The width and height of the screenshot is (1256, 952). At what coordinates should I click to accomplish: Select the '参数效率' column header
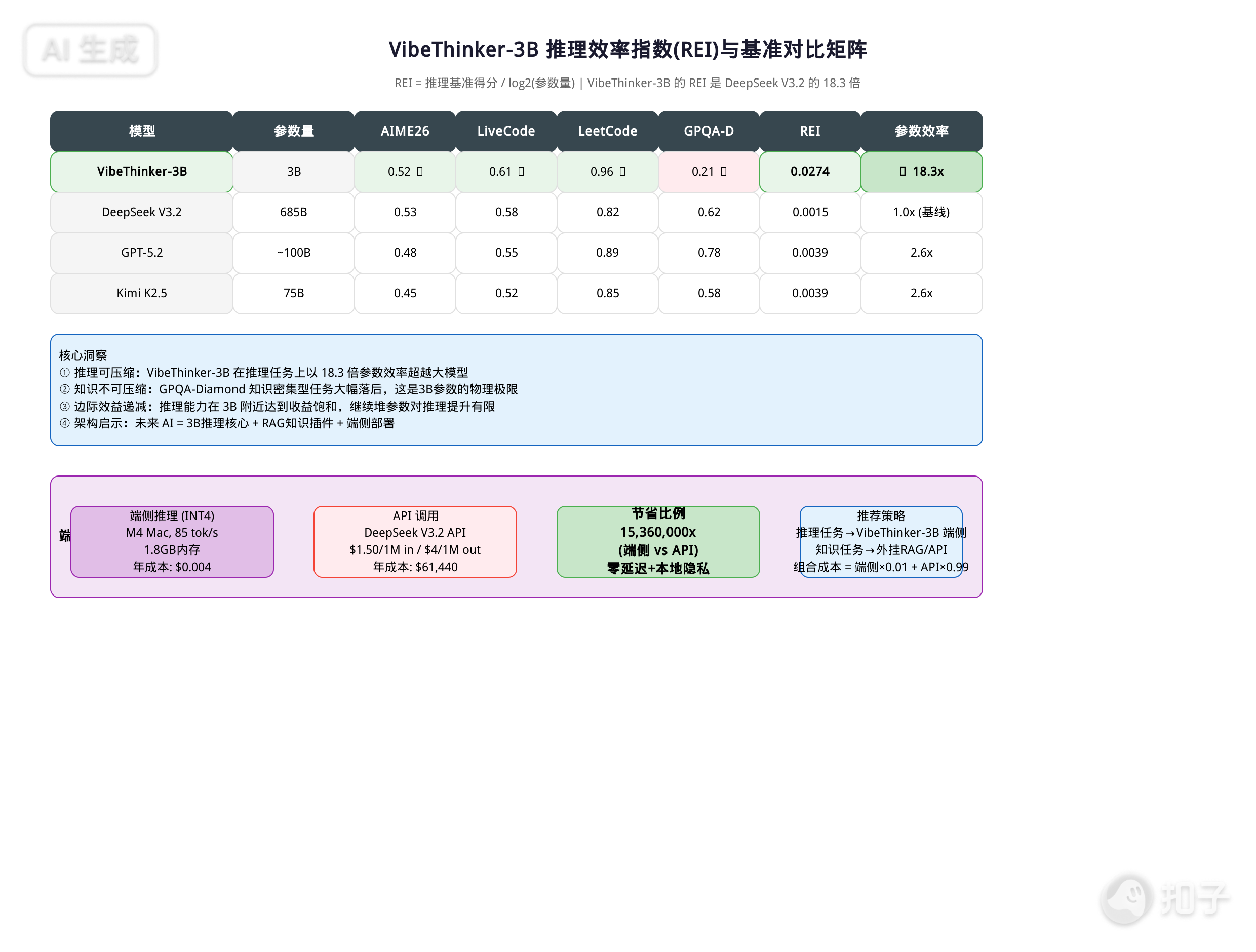click(x=922, y=131)
